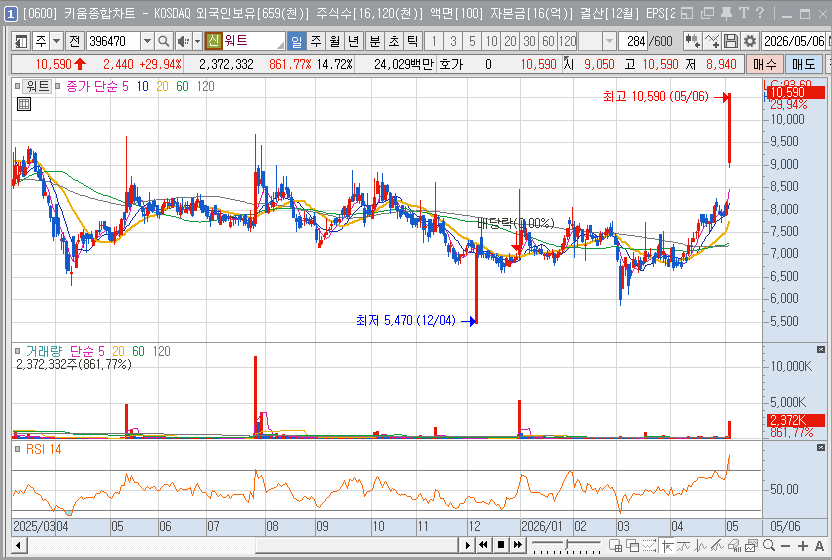Screen dimensions: 832x560
Task: Click the stop replay button
Action: point(501,545)
